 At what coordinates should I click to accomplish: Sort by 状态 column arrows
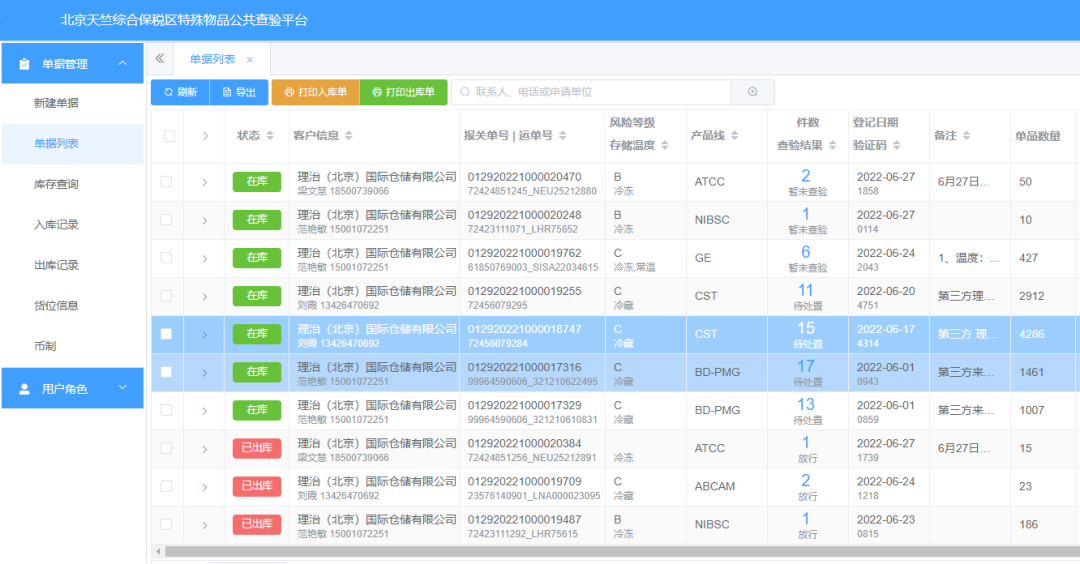pyautogui.click(x=270, y=136)
